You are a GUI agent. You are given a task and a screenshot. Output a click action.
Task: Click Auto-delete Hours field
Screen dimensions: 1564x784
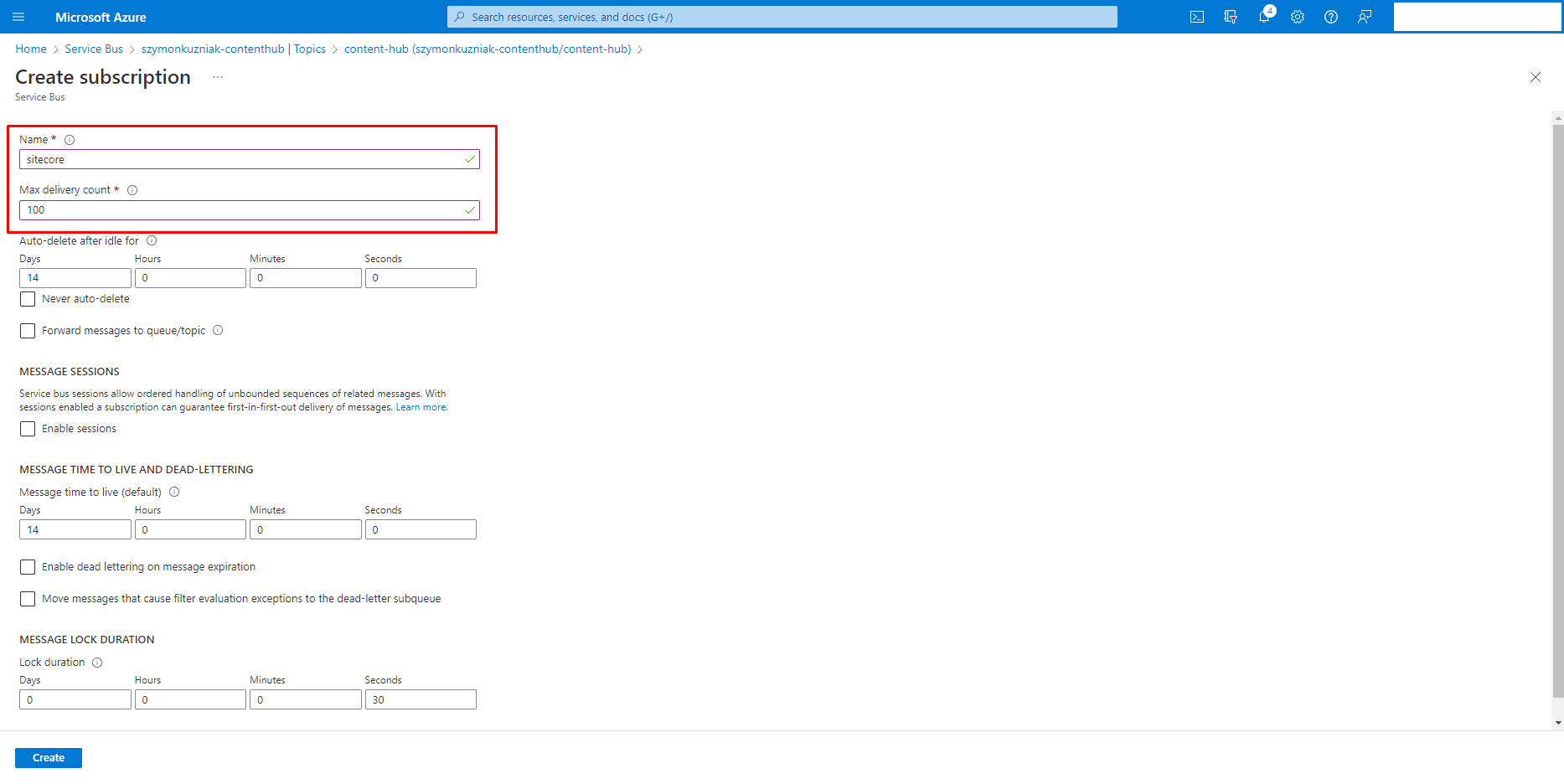coord(190,278)
